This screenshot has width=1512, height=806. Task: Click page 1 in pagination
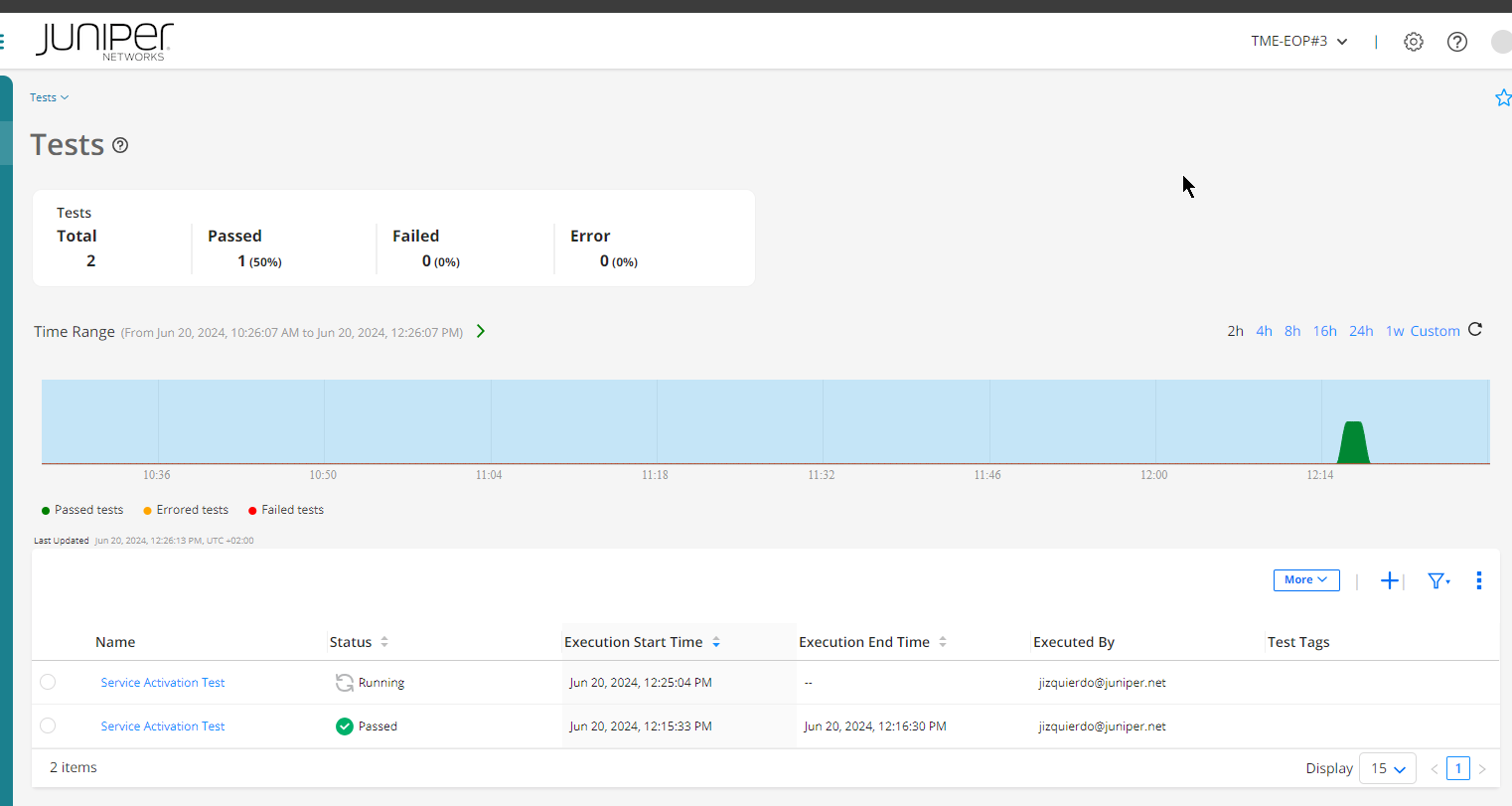[x=1457, y=768]
